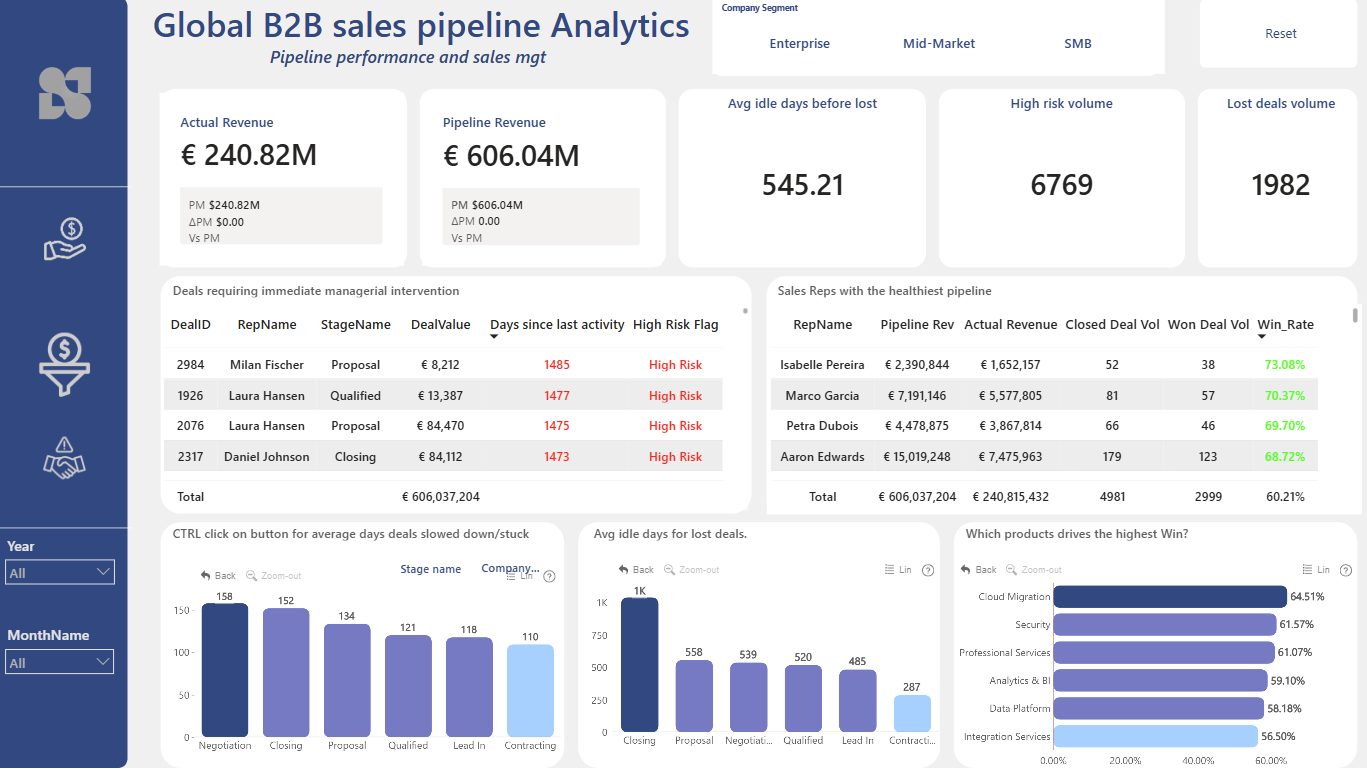The height and width of the screenshot is (769, 1367).
Task: Click the Reset button
Action: (1280, 34)
